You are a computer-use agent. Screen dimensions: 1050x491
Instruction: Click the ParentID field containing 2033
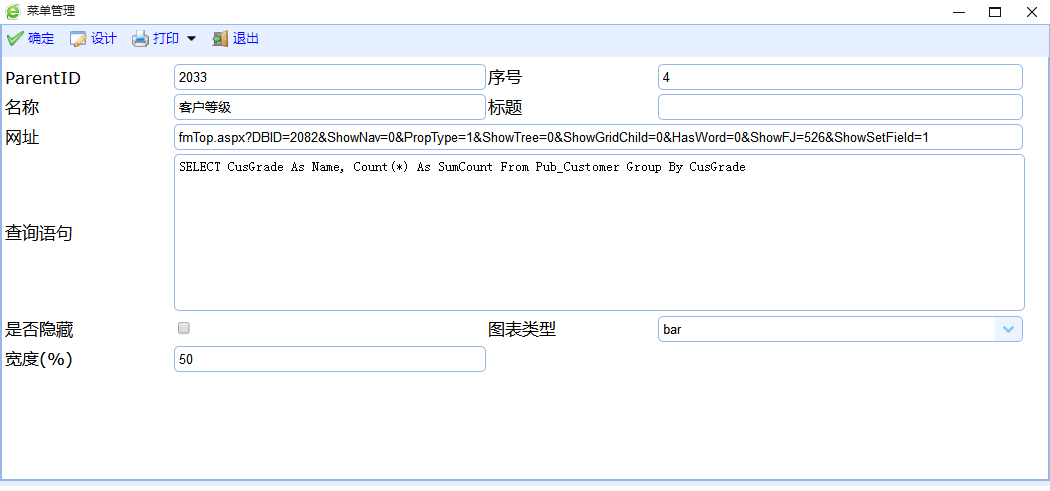point(329,78)
